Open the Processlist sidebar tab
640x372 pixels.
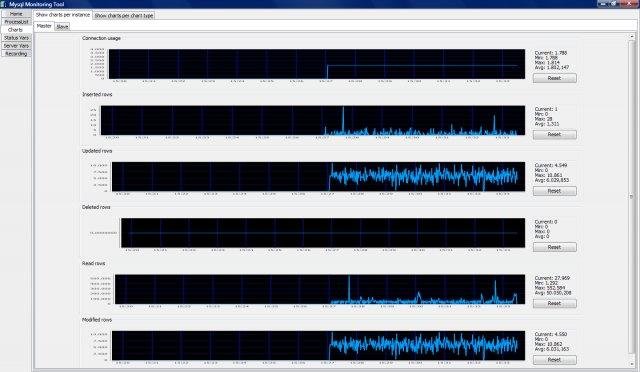[16, 22]
